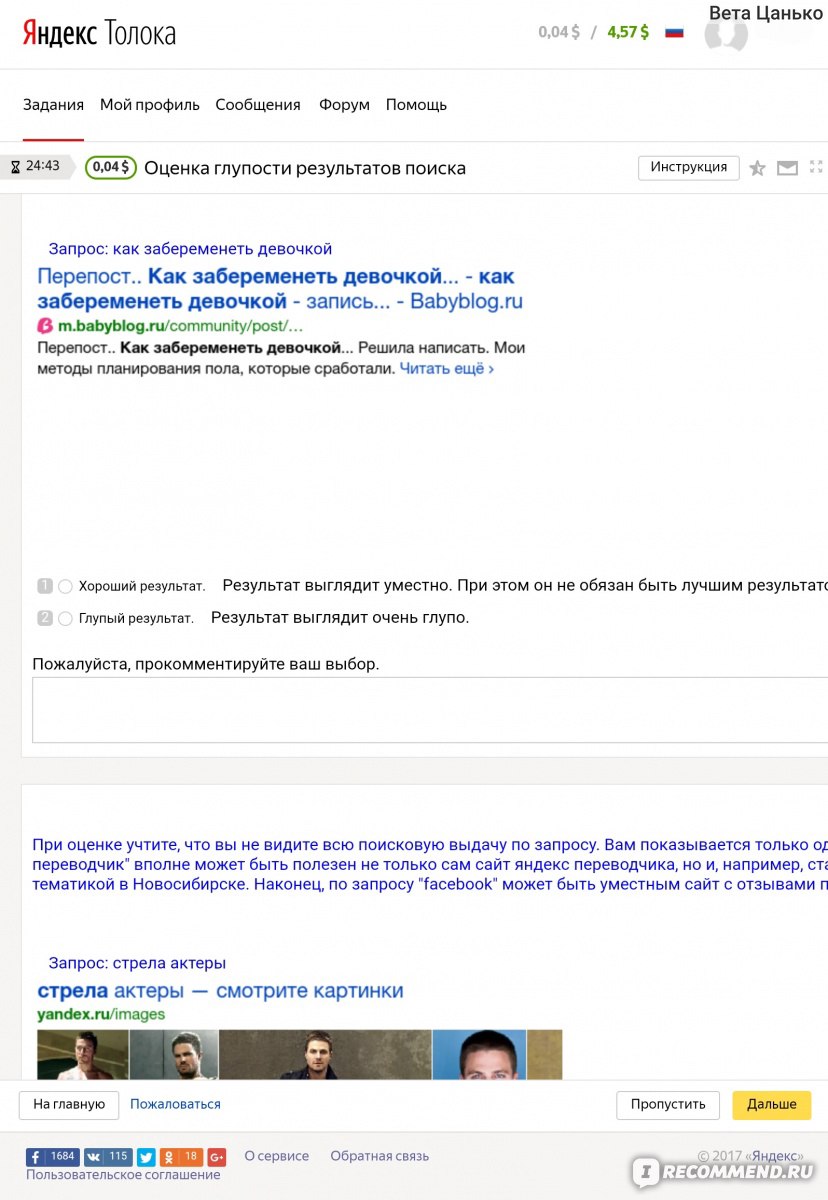The height and width of the screenshot is (1200, 828).
Task: Open the Помощь tab
Action: click(416, 105)
